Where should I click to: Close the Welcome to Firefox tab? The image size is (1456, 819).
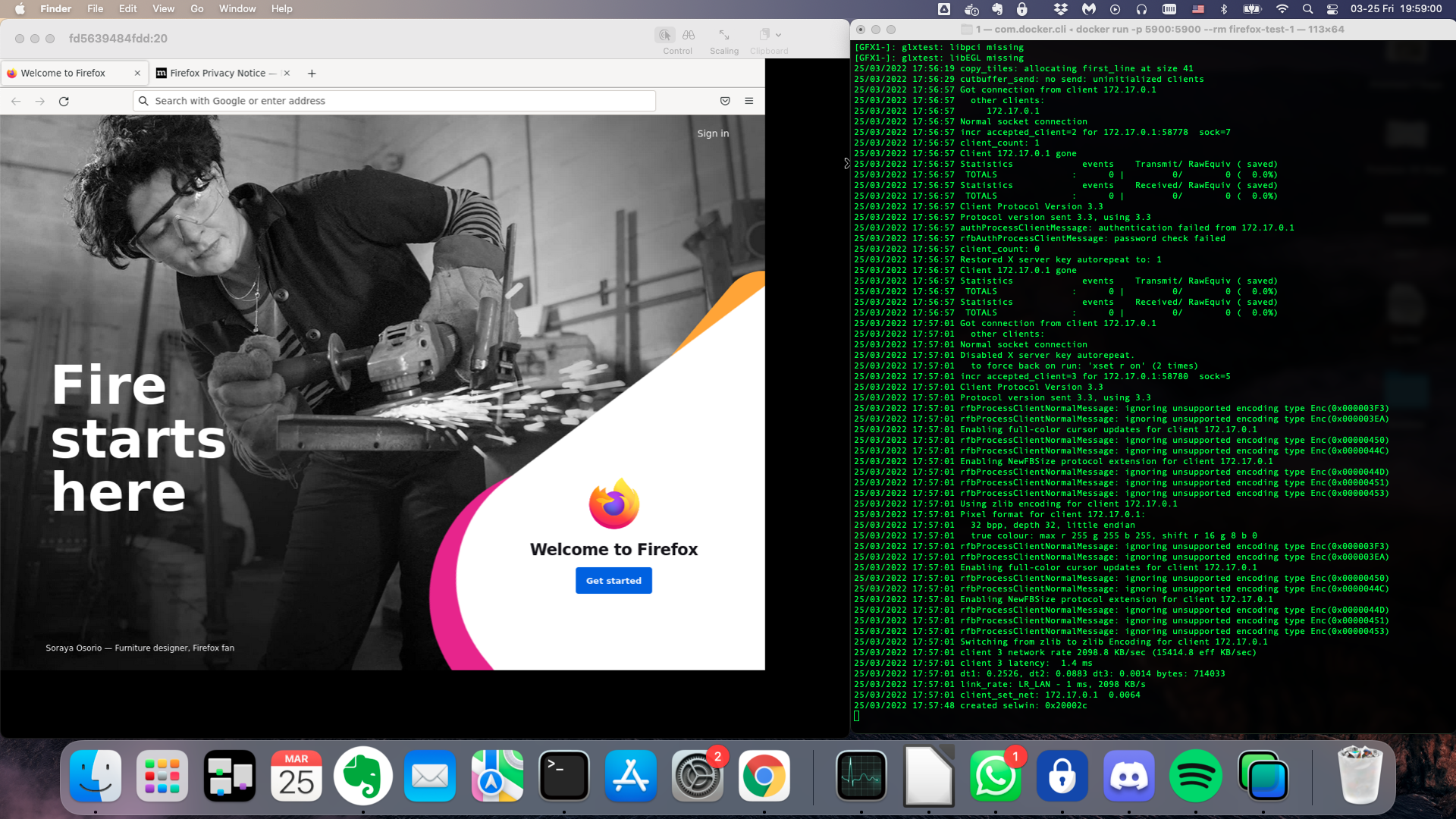tap(137, 73)
